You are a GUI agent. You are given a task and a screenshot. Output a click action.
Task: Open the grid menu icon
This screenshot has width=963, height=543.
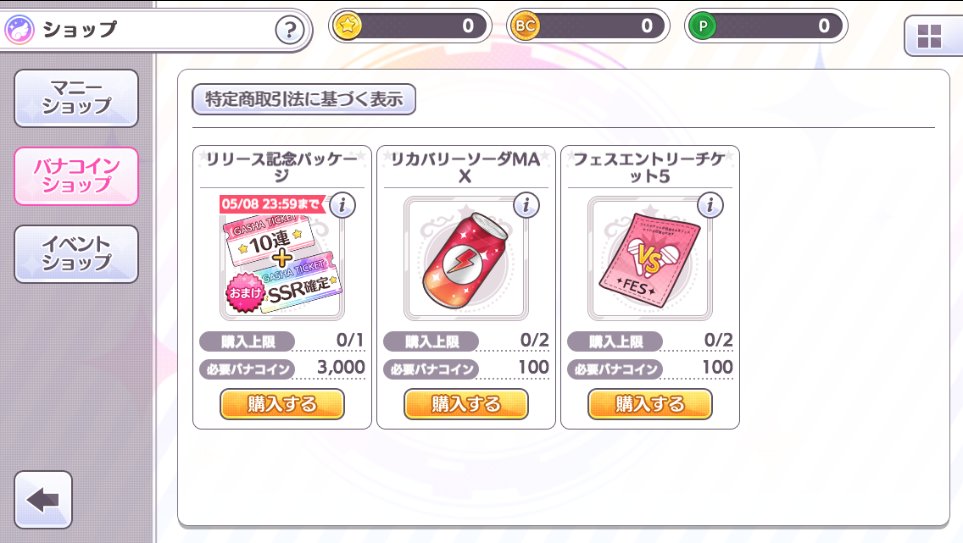pyautogui.click(x=929, y=36)
